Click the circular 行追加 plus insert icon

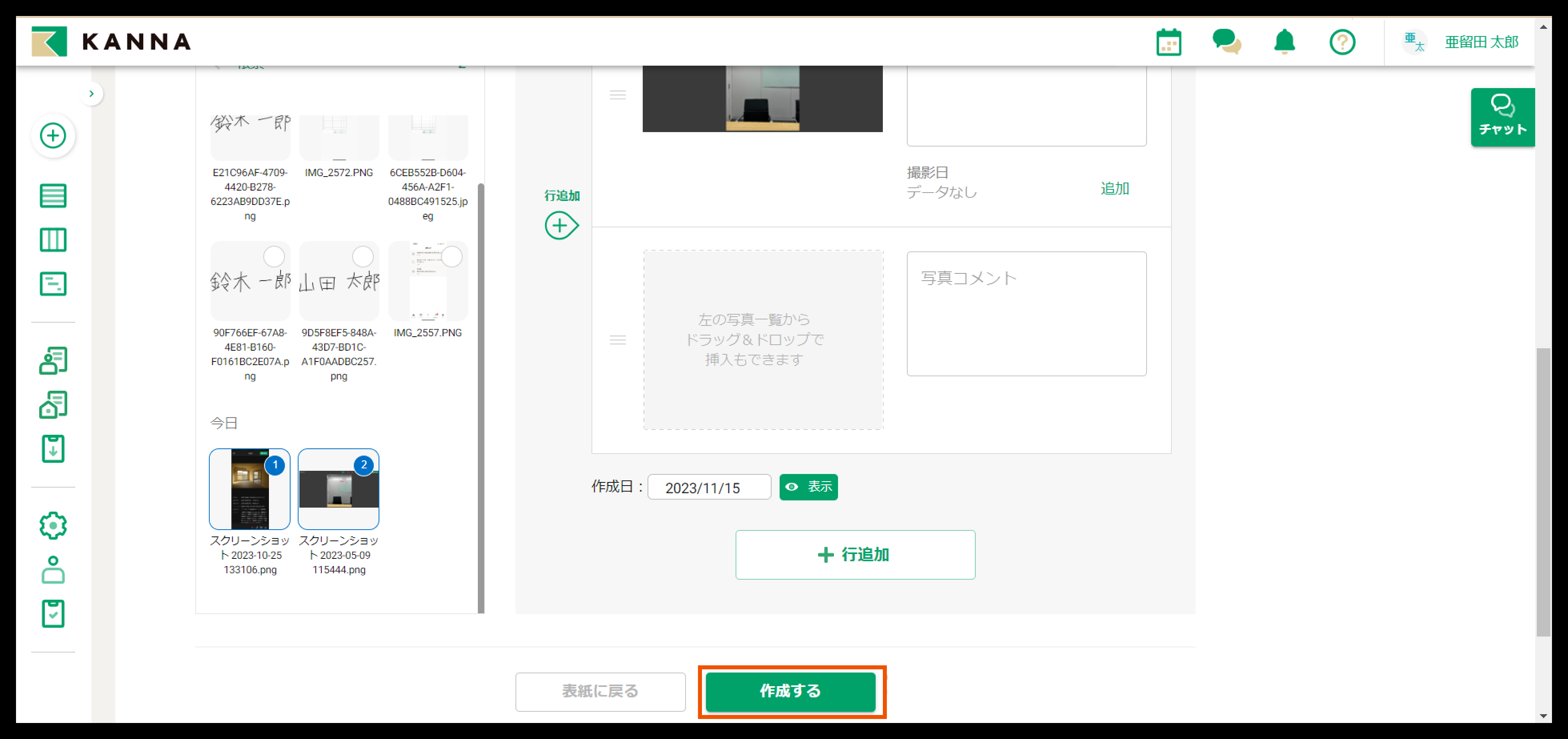[560, 226]
